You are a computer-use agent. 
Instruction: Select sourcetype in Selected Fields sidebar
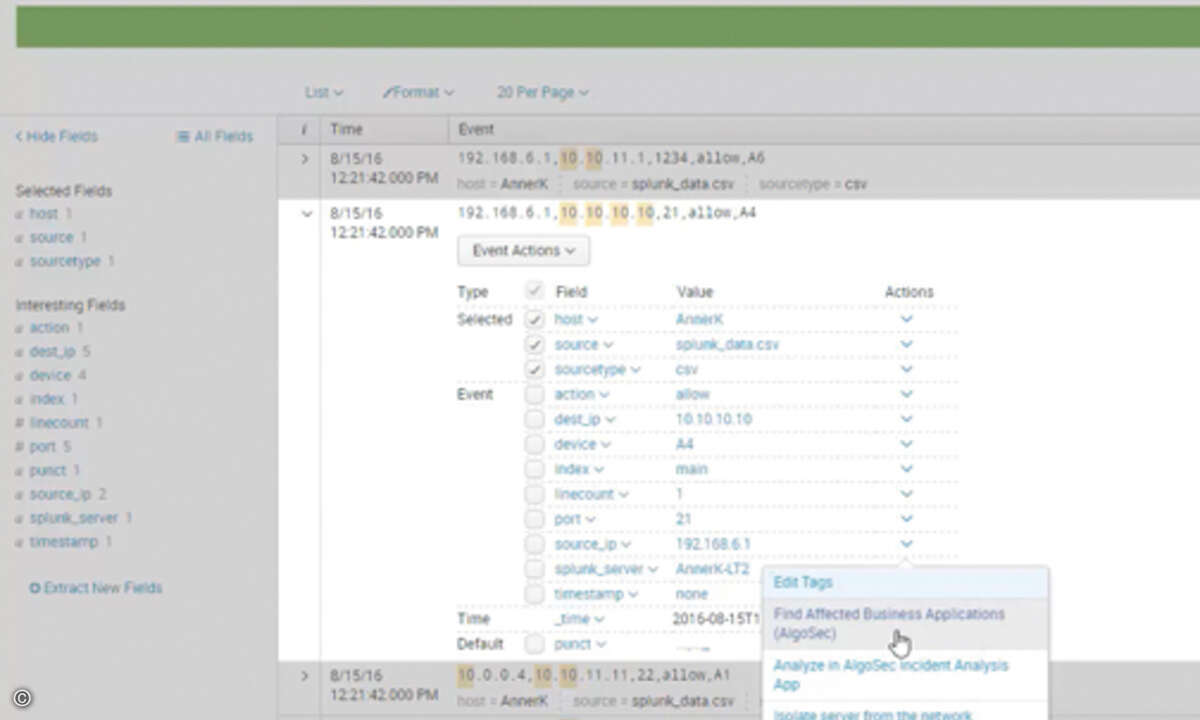65,261
